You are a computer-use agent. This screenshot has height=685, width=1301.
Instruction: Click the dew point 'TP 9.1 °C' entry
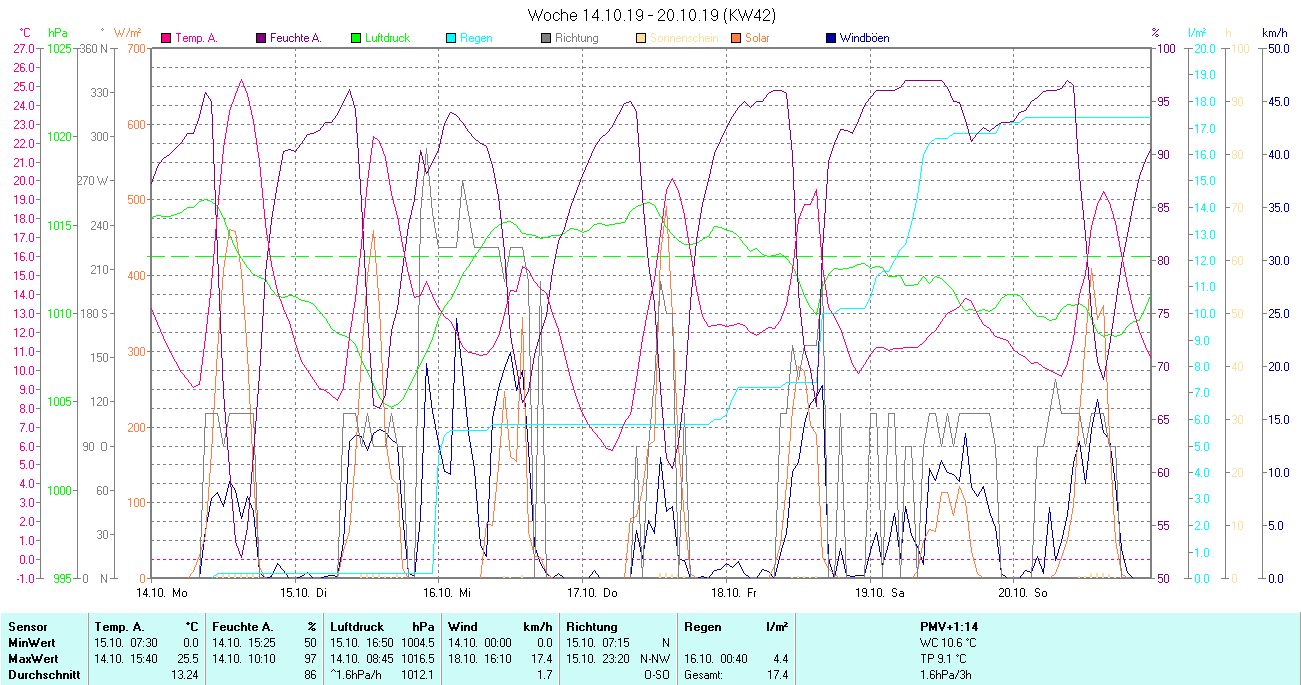pos(945,659)
